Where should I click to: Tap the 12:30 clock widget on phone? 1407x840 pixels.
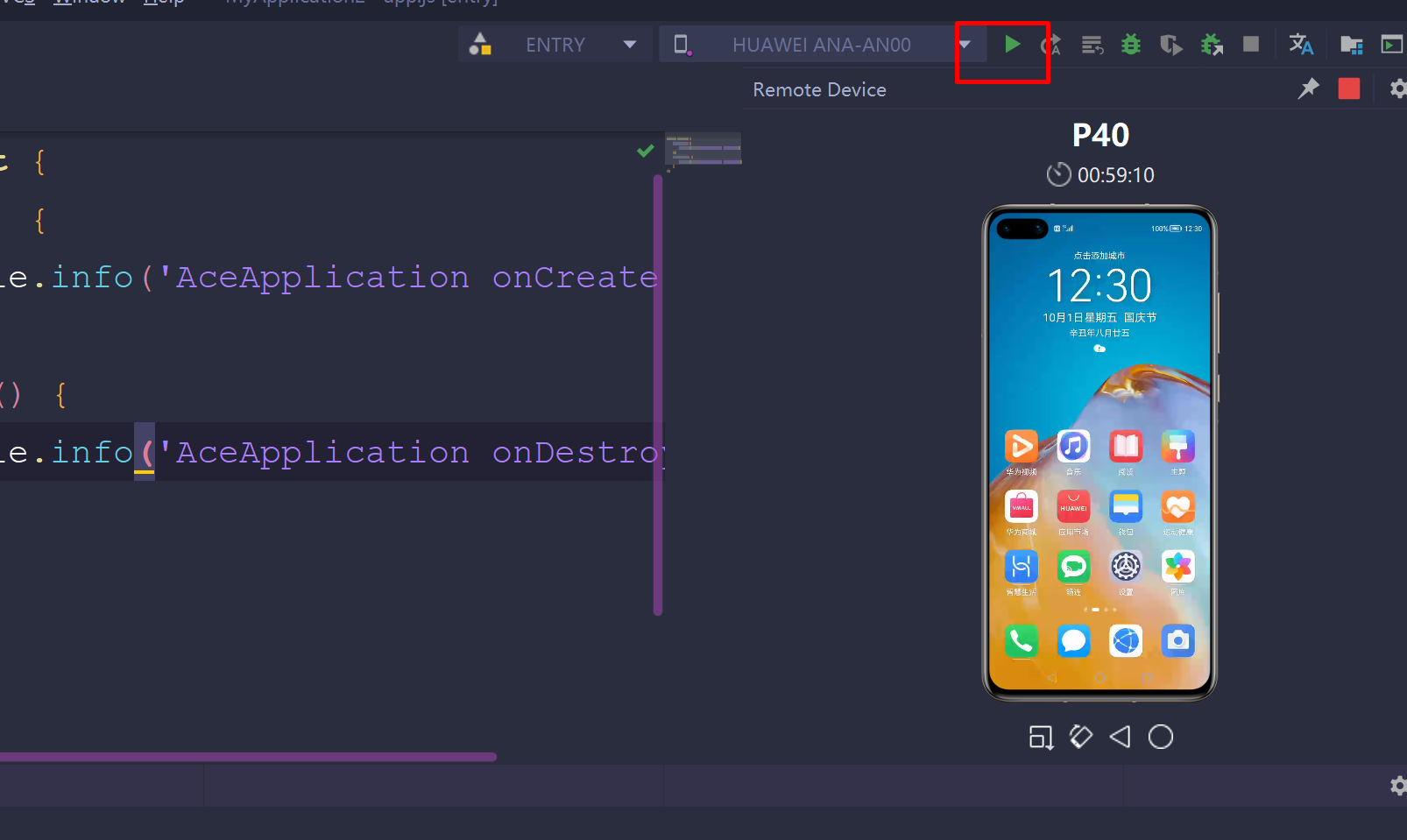(1099, 286)
